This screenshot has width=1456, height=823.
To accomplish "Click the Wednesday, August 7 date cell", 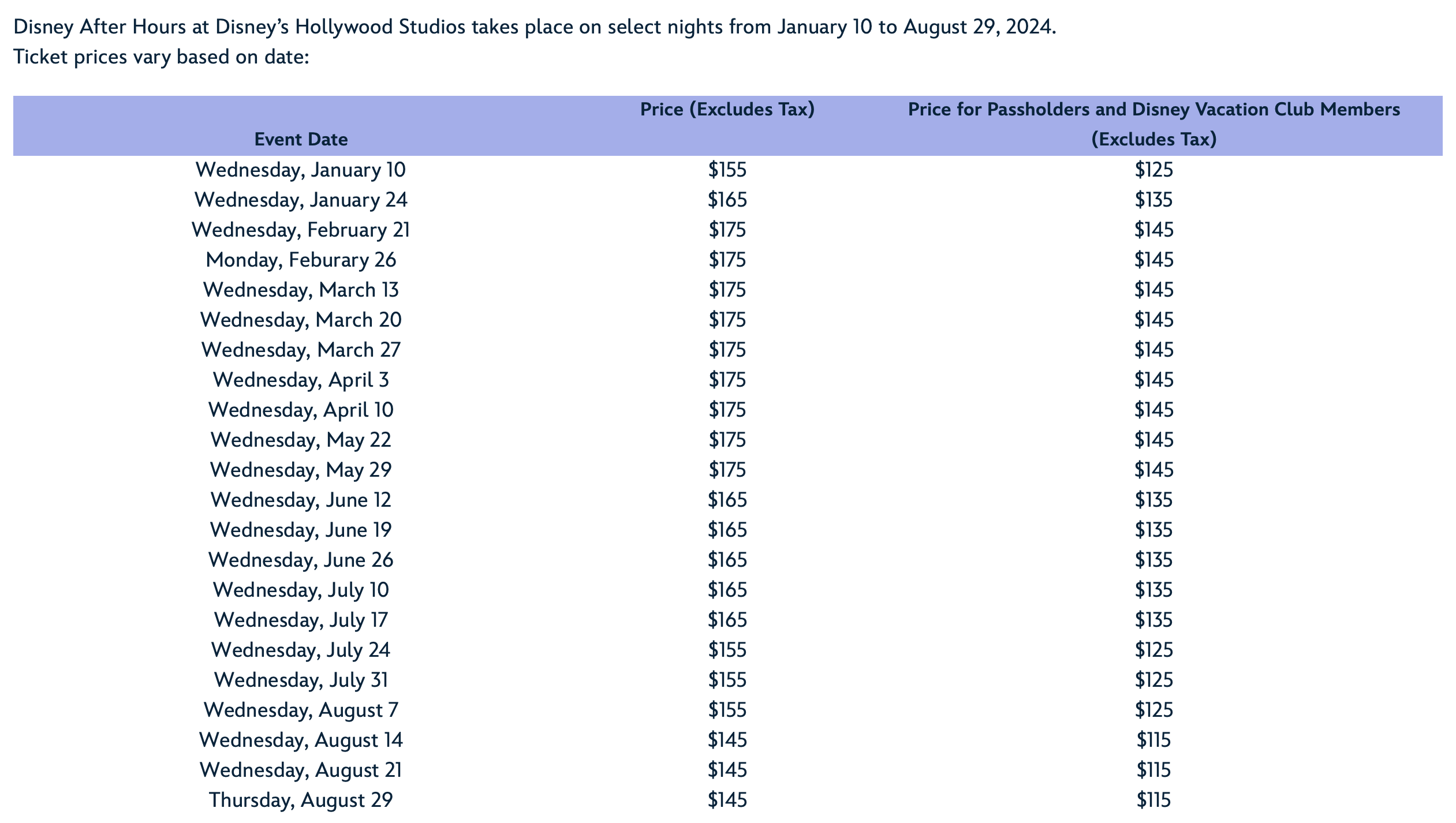I will [301, 710].
